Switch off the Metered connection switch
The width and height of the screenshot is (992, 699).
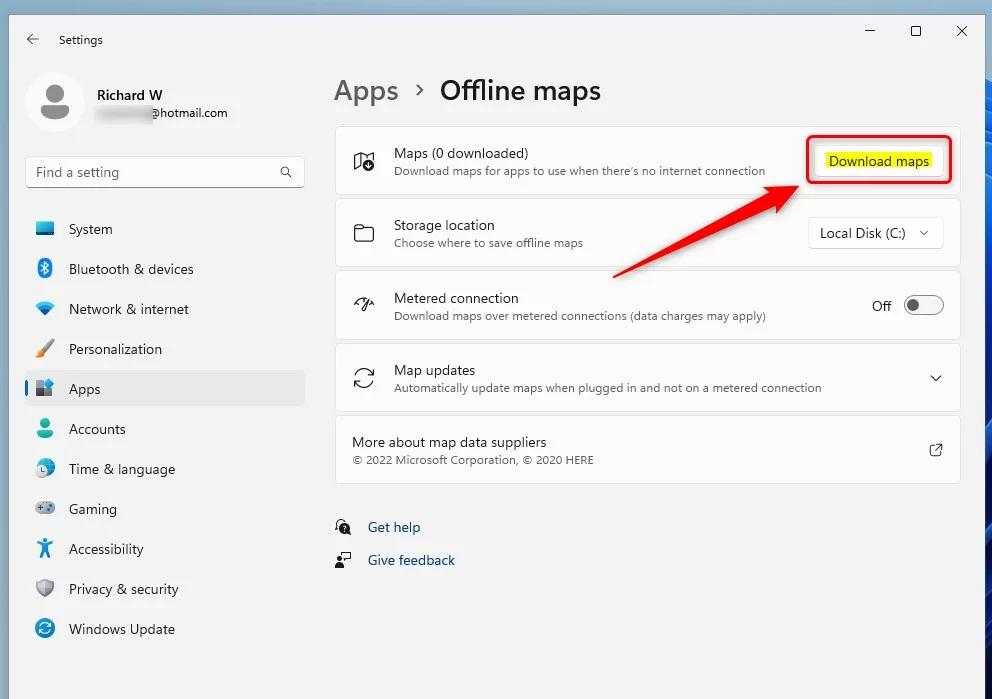(x=922, y=306)
